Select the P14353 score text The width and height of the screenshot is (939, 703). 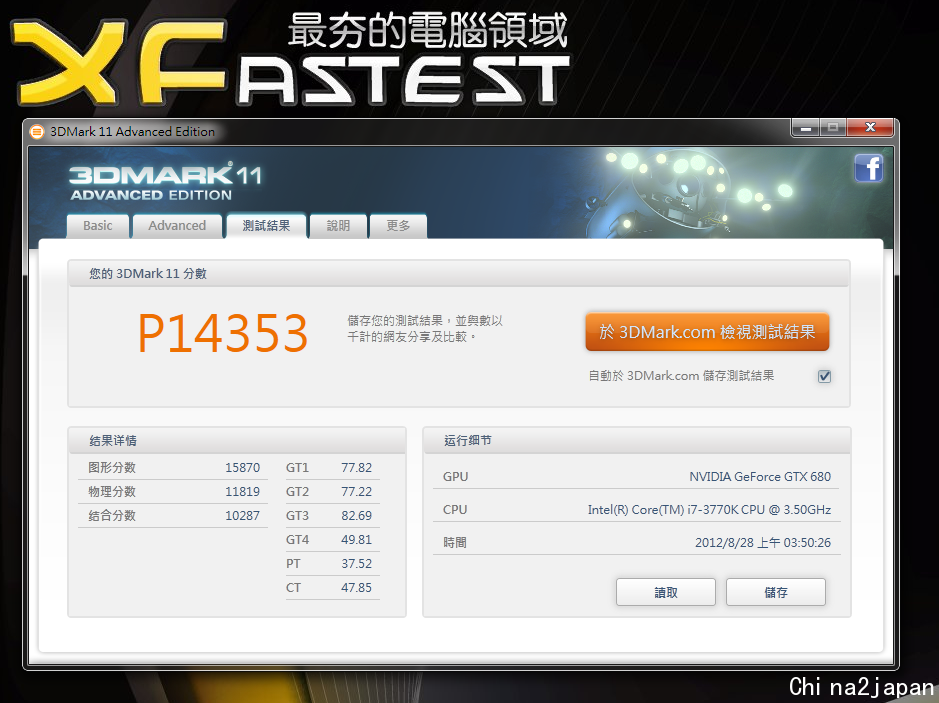pos(223,333)
